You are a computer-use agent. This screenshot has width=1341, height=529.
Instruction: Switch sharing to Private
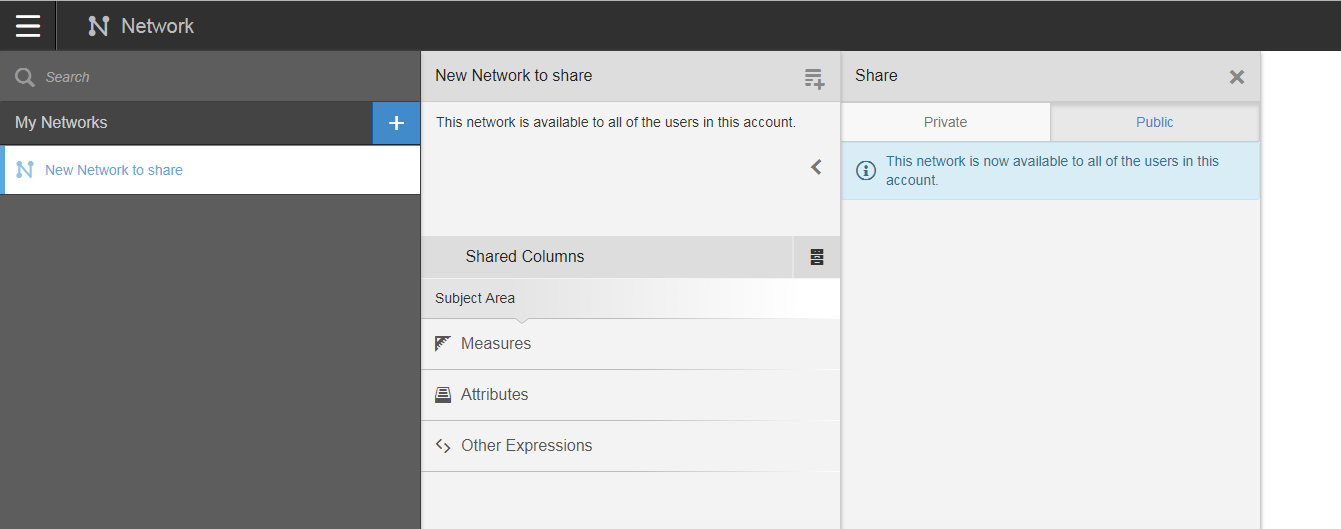click(x=945, y=122)
